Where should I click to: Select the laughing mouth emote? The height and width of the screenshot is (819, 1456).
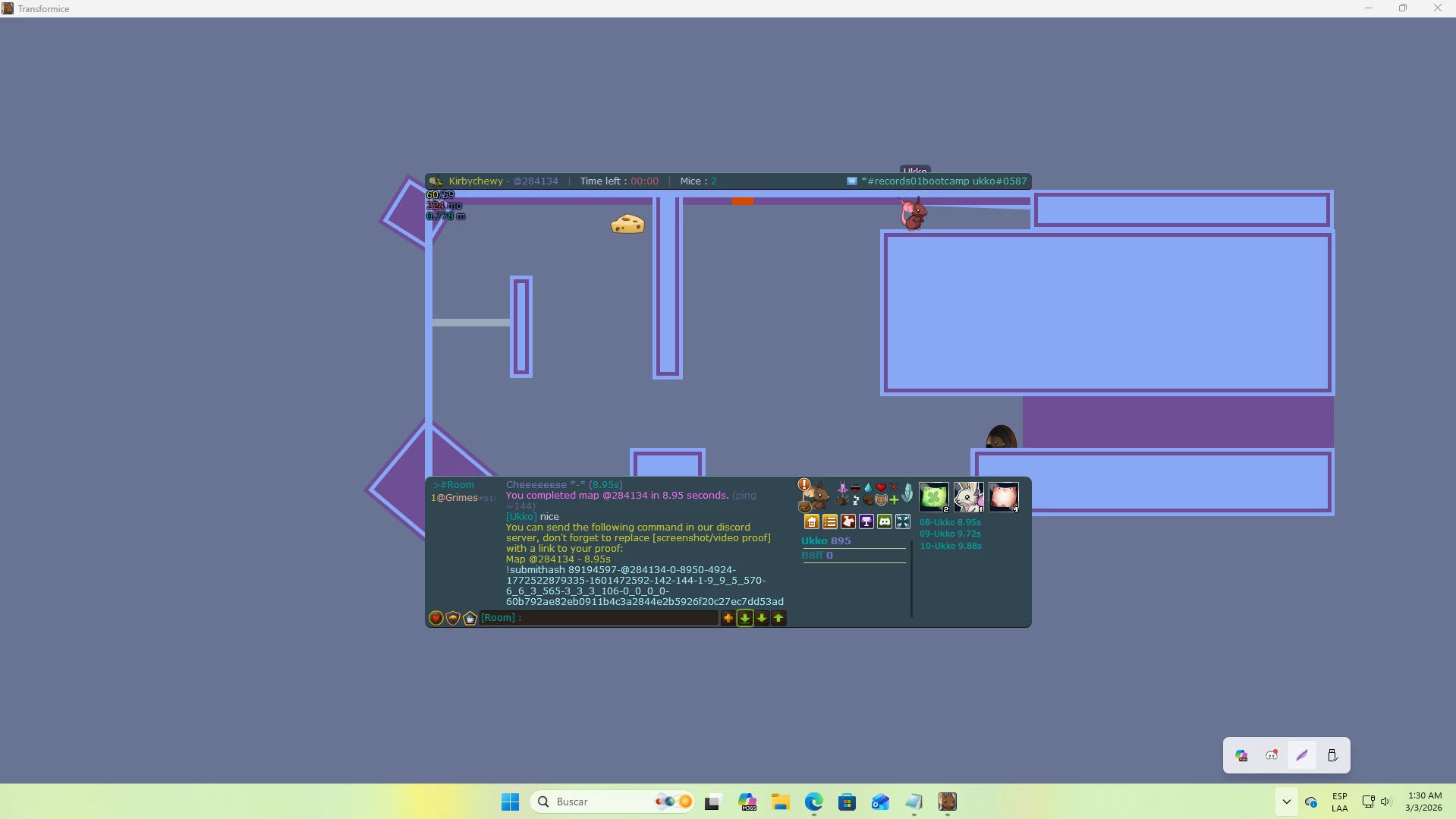point(855,488)
